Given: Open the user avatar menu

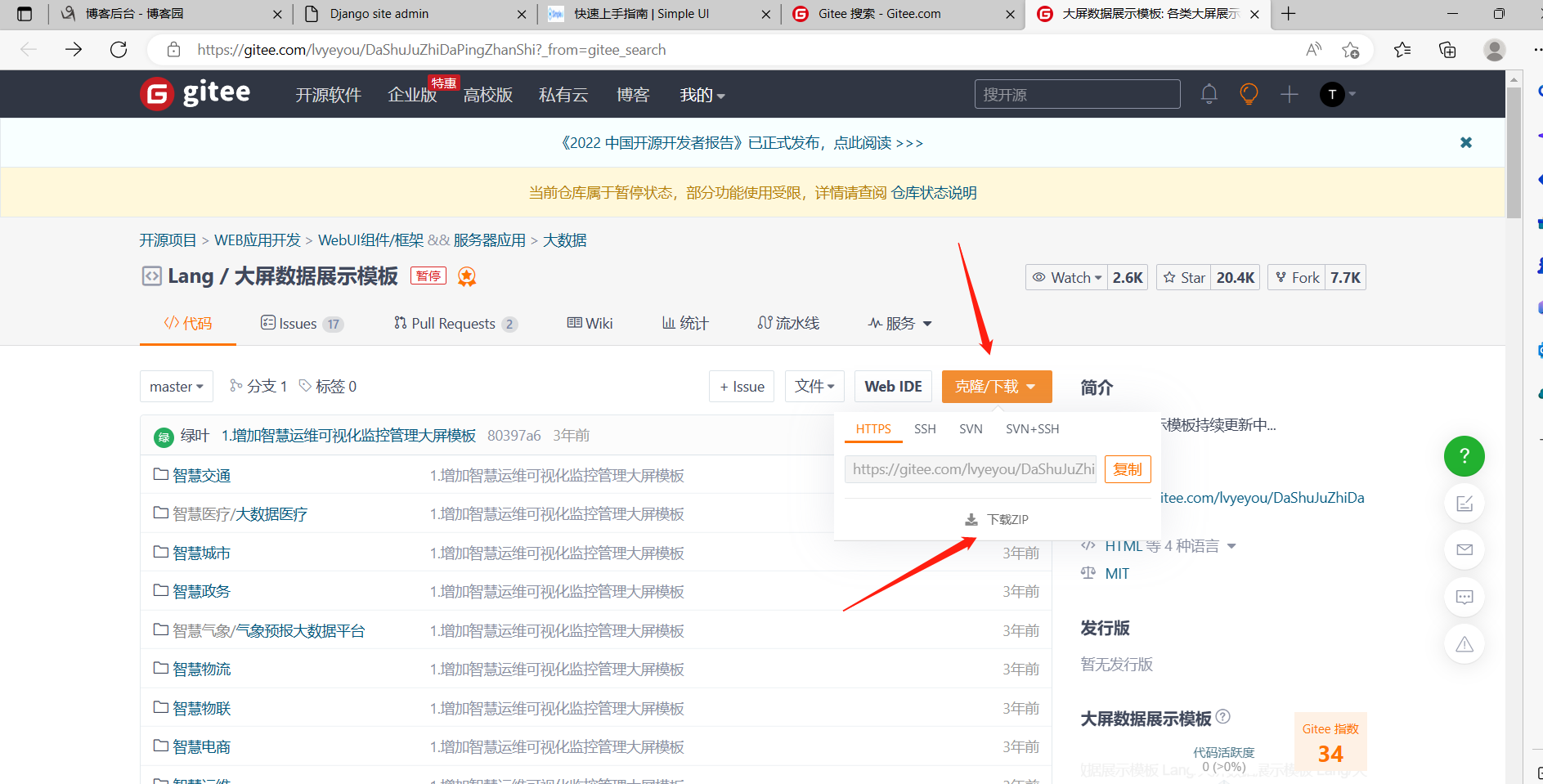Looking at the screenshot, I should pyautogui.click(x=1338, y=94).
